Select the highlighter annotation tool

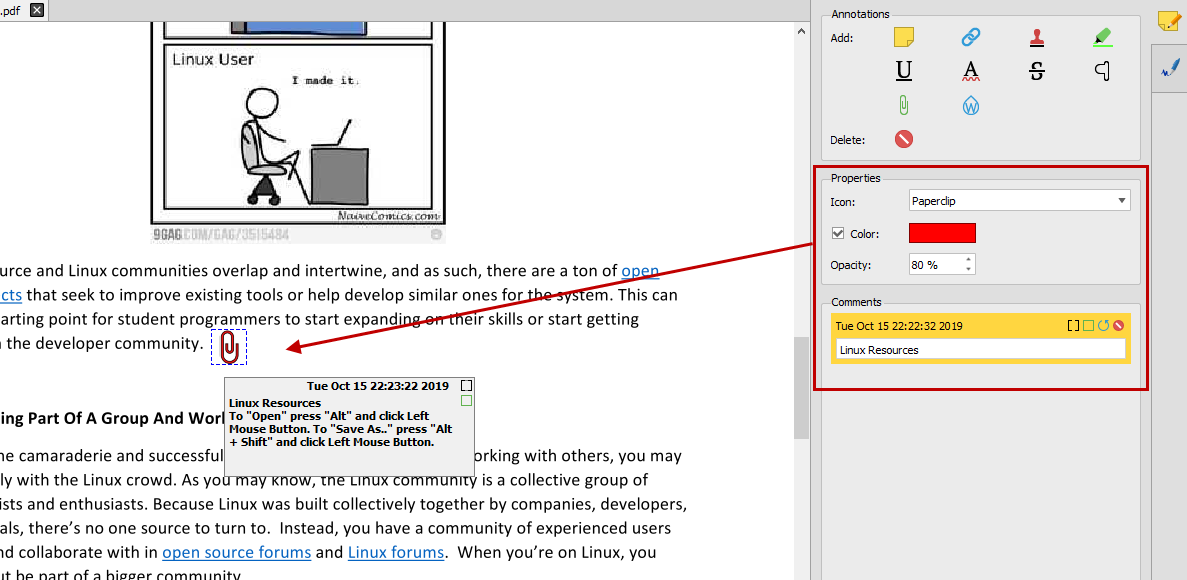pyautogui.click(x=1103, y=37)
